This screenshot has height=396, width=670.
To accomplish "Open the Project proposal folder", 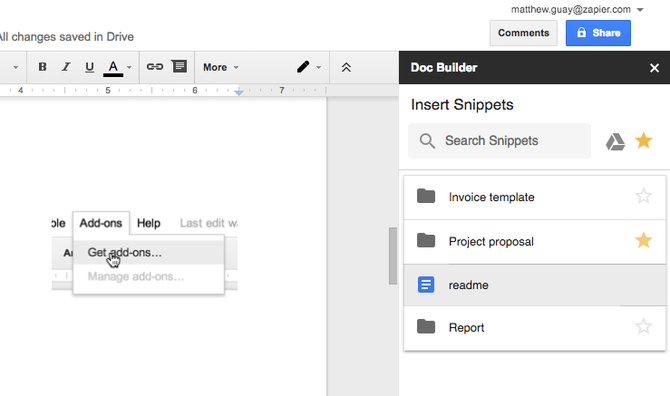I will point(535,242).
